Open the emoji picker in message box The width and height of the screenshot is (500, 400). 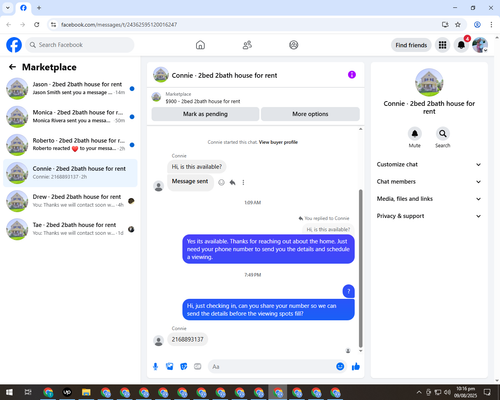pos(340,367)
